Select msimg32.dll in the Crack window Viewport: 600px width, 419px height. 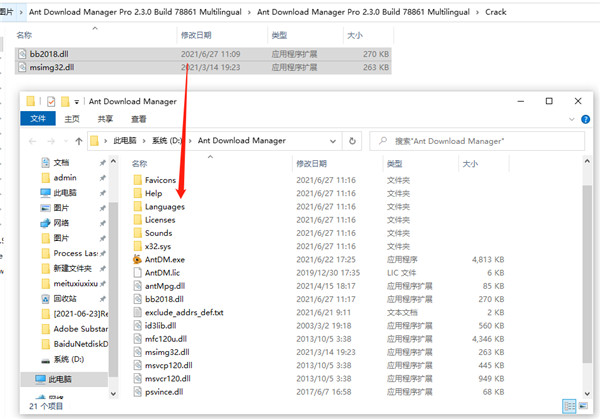click(203, 67)
